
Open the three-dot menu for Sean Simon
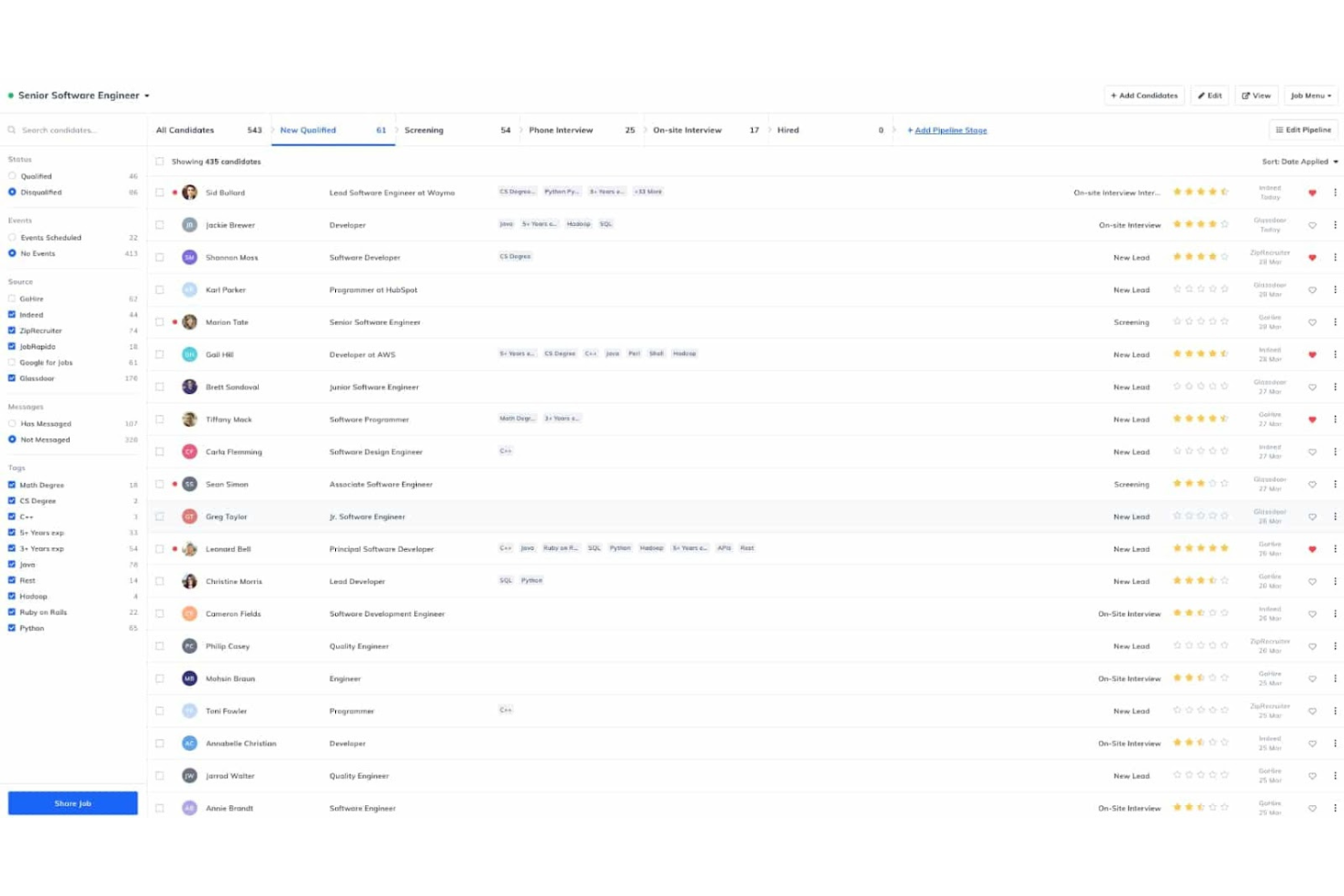coord(1335,484)
